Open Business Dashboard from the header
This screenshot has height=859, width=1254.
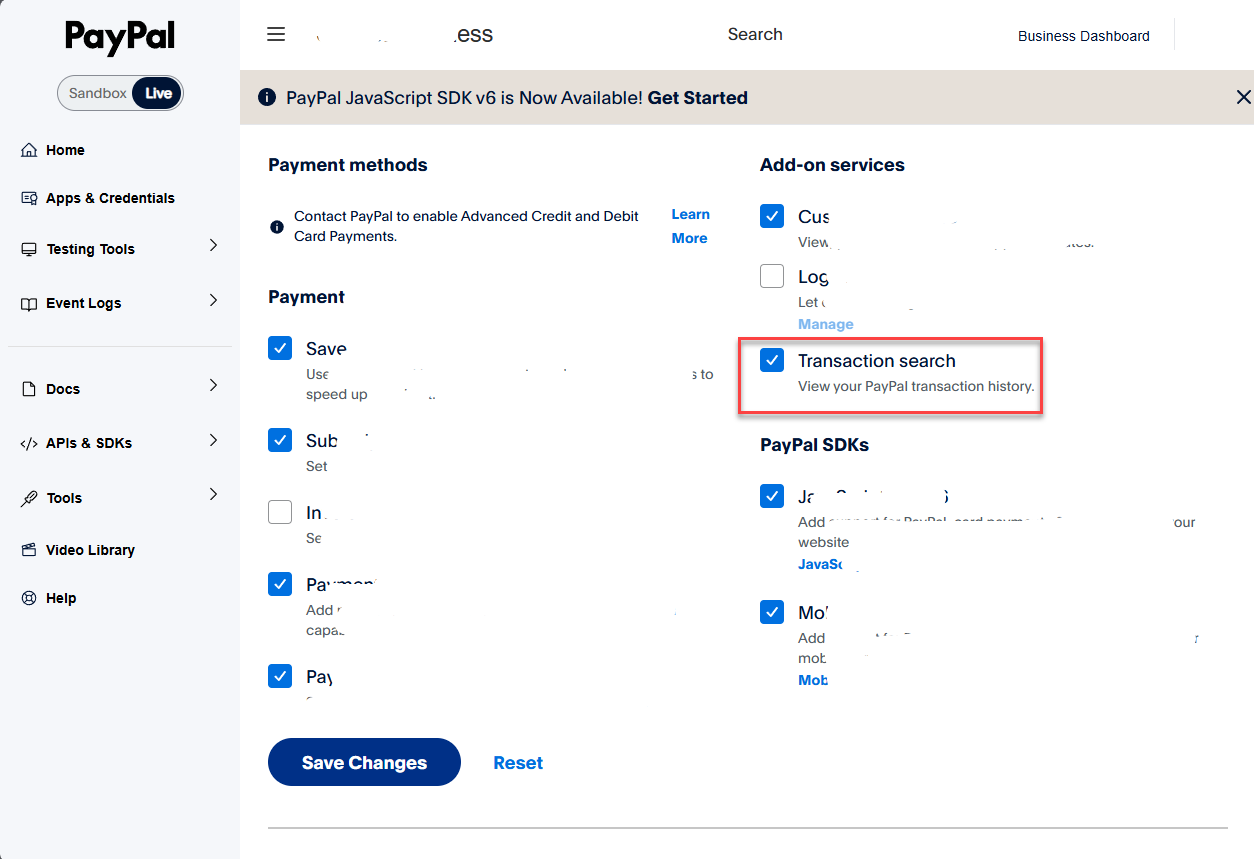[x=1083, y=36]
